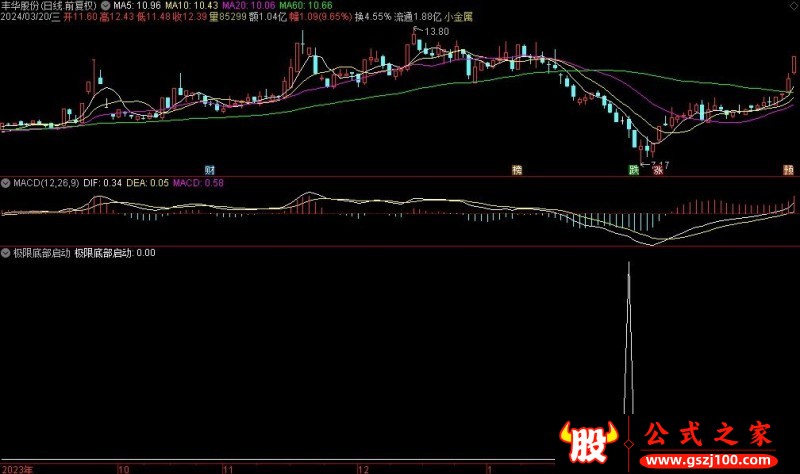The height and width of the screenshot is (474, 800).
Task: Click the 涨 event marker icon
Action: click(x=658, y=169)
